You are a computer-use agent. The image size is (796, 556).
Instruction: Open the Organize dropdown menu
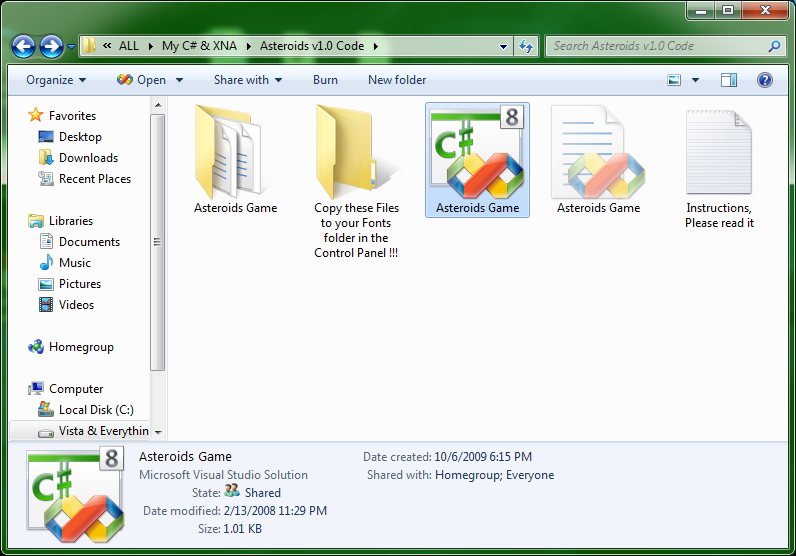(x=56, y=80)
